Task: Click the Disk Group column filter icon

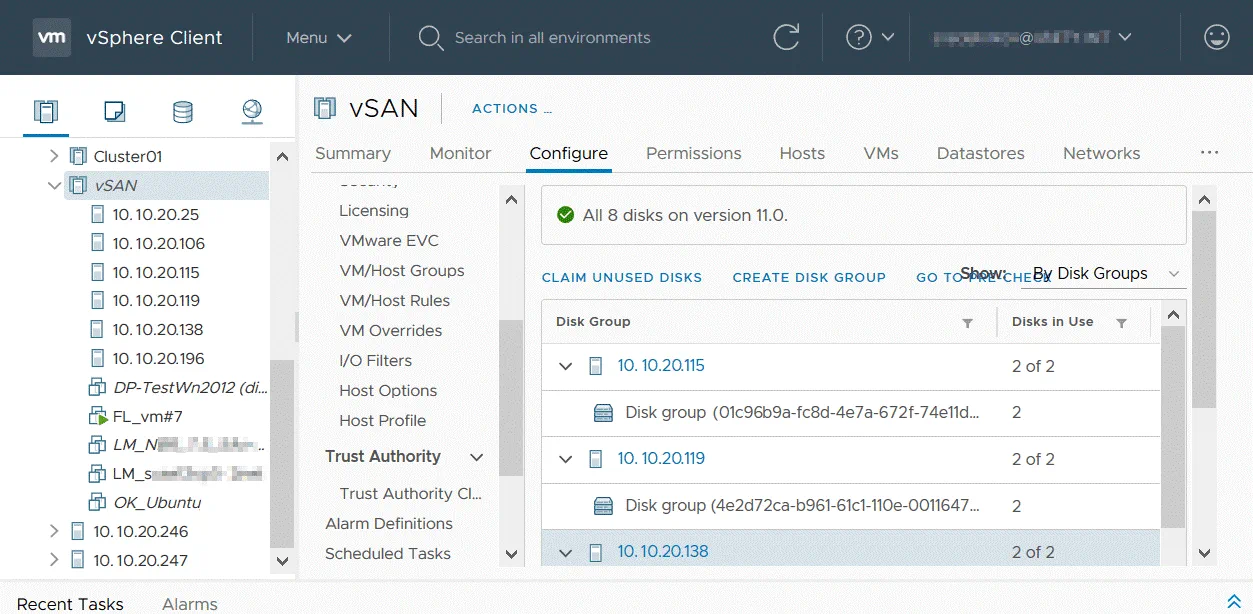Action: (967, 323)
